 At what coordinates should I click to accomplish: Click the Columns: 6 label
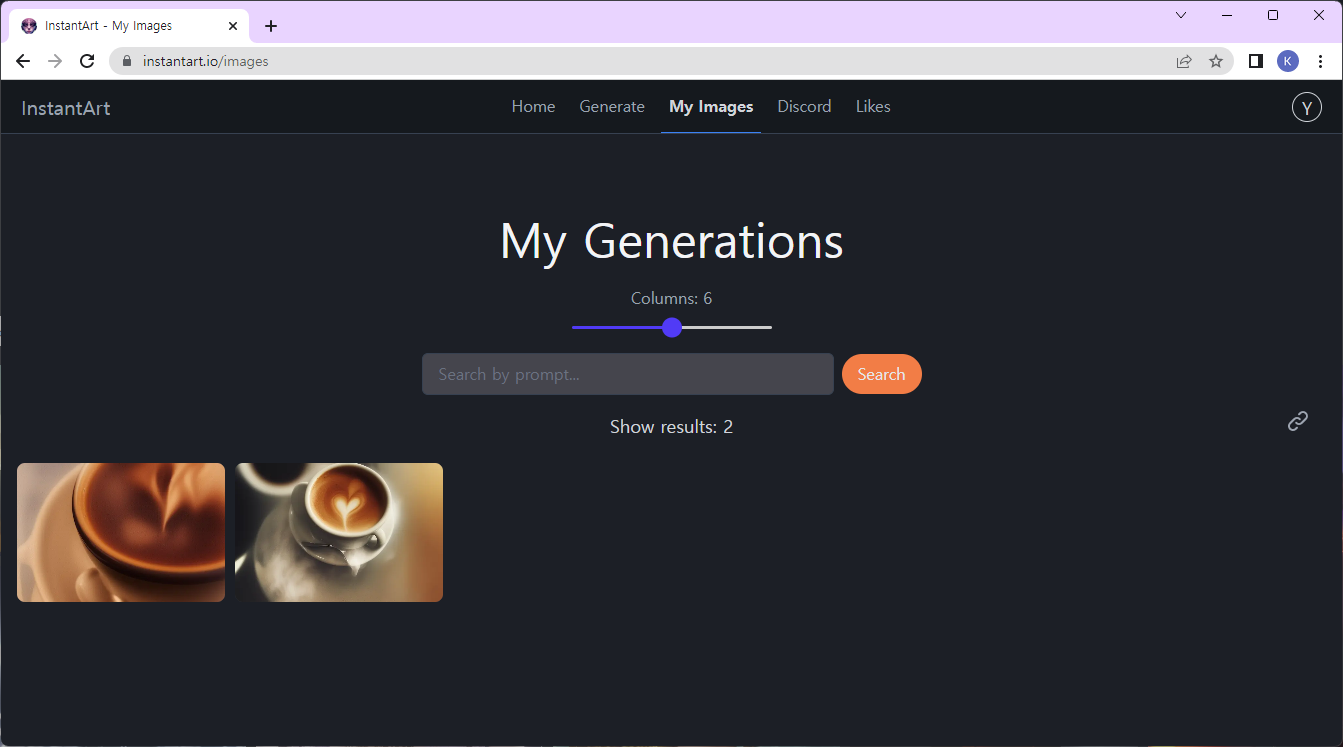672,298
